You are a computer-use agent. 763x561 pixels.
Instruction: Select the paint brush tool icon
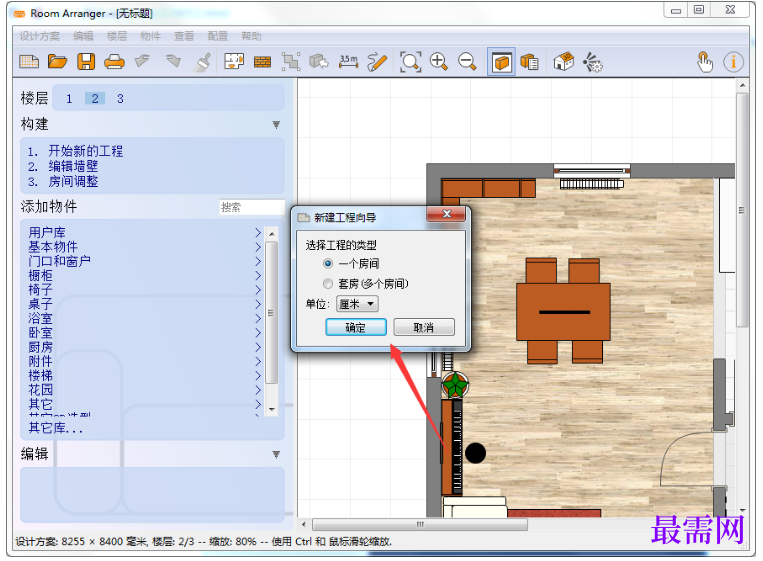[x=202, y=62]
